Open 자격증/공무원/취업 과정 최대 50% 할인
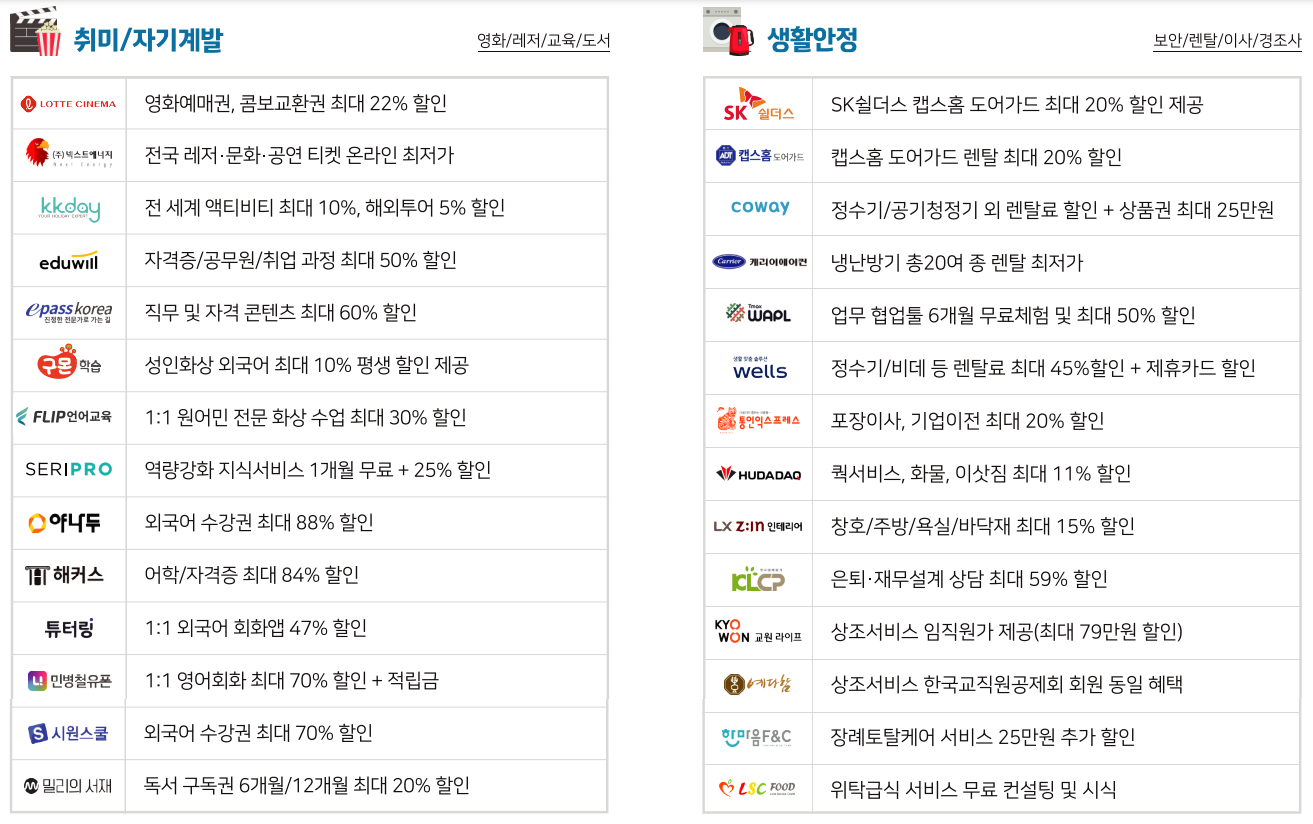This screenshot has width=1313, height=824. 301,260
